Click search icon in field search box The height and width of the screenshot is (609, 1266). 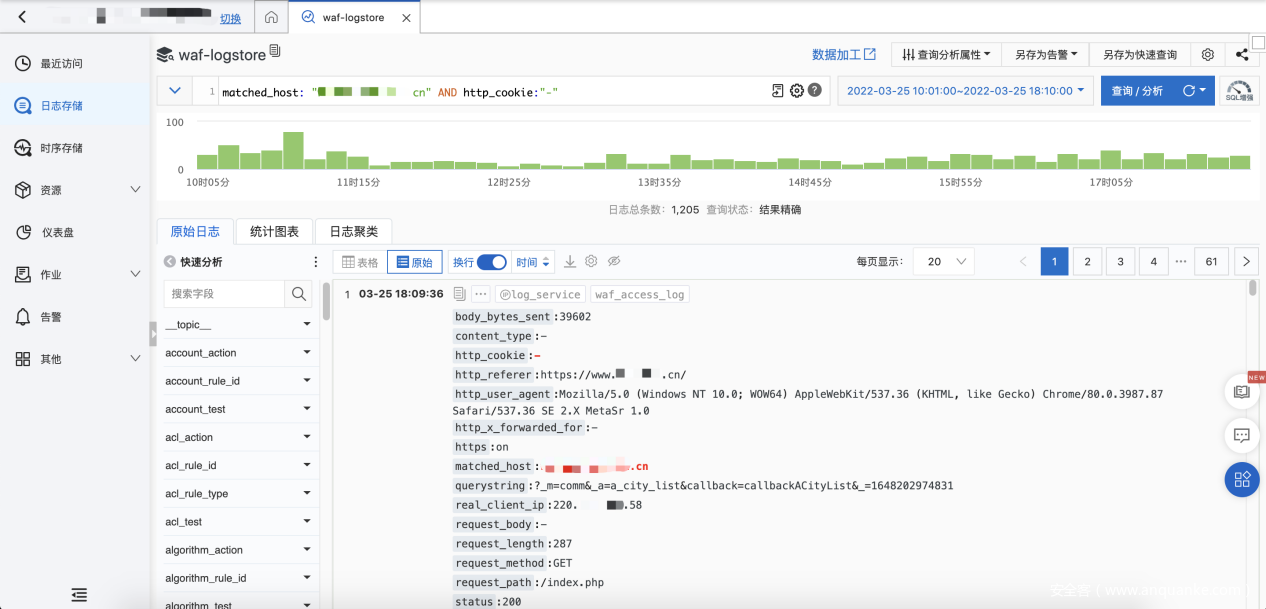pos(298,294)
